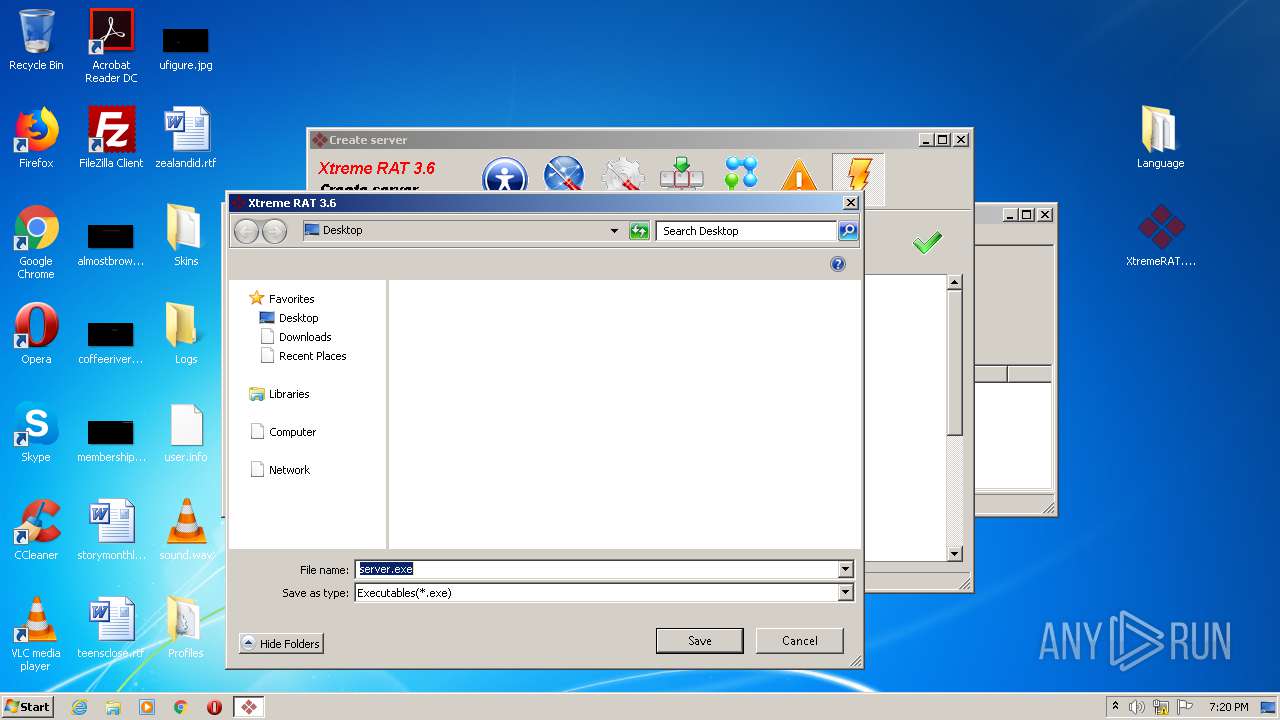Select the XtremeRAT executable desktop icon
The image size is (1280, 720).
[x=1161, y=236]
